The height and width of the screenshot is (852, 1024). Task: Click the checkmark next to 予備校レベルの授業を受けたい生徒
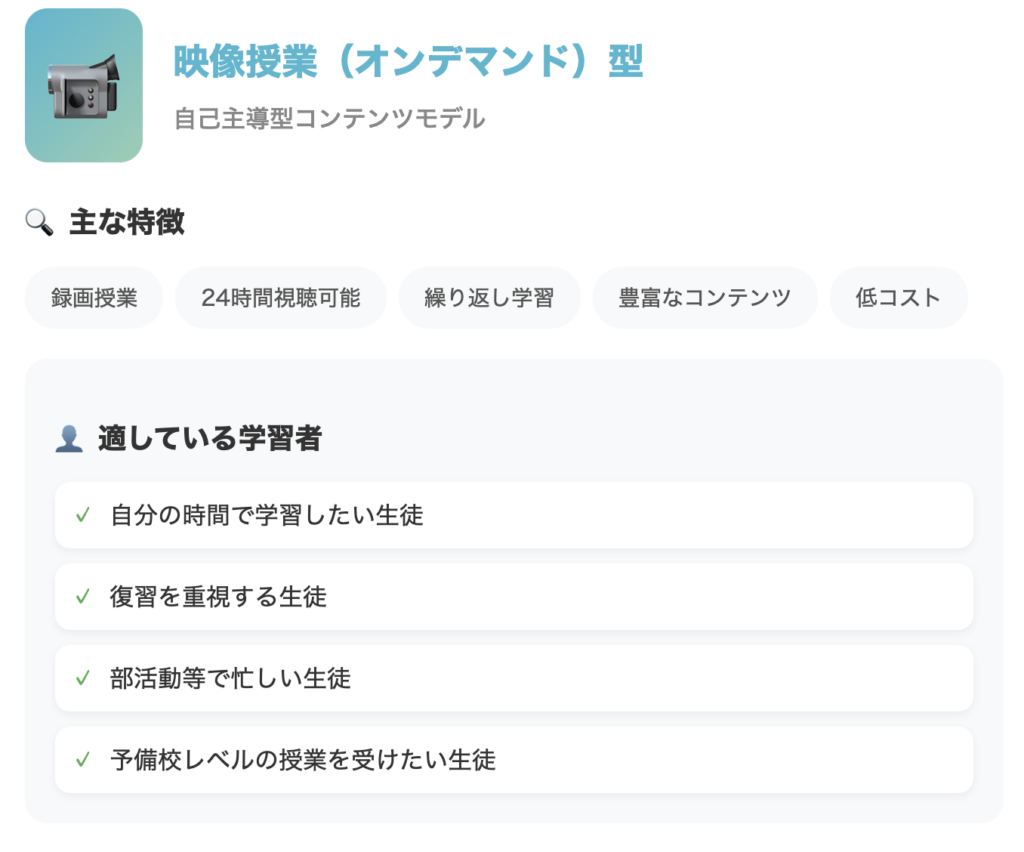(x=82, y=760)
